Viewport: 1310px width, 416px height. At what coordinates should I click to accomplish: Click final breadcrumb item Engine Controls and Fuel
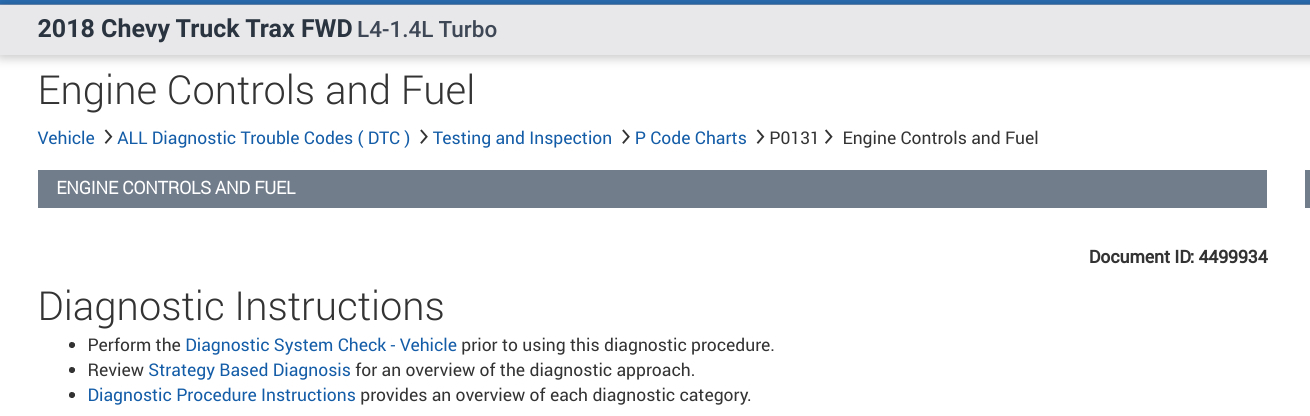tap(940, 138)
